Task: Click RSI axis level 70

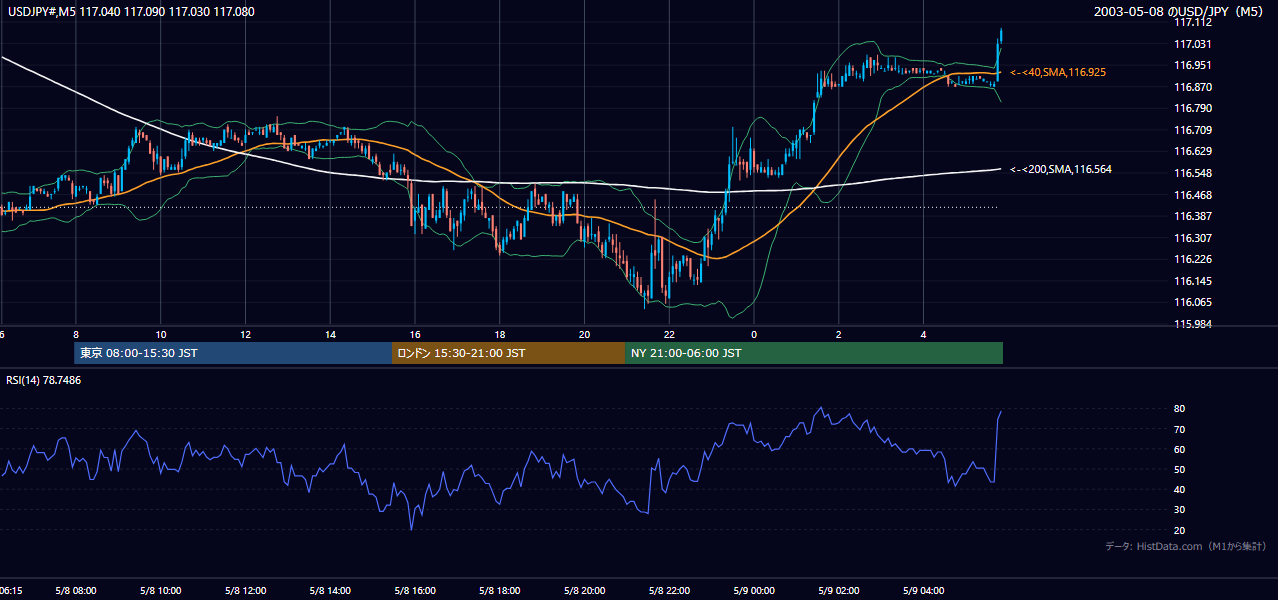Action: click(1179, 429)
